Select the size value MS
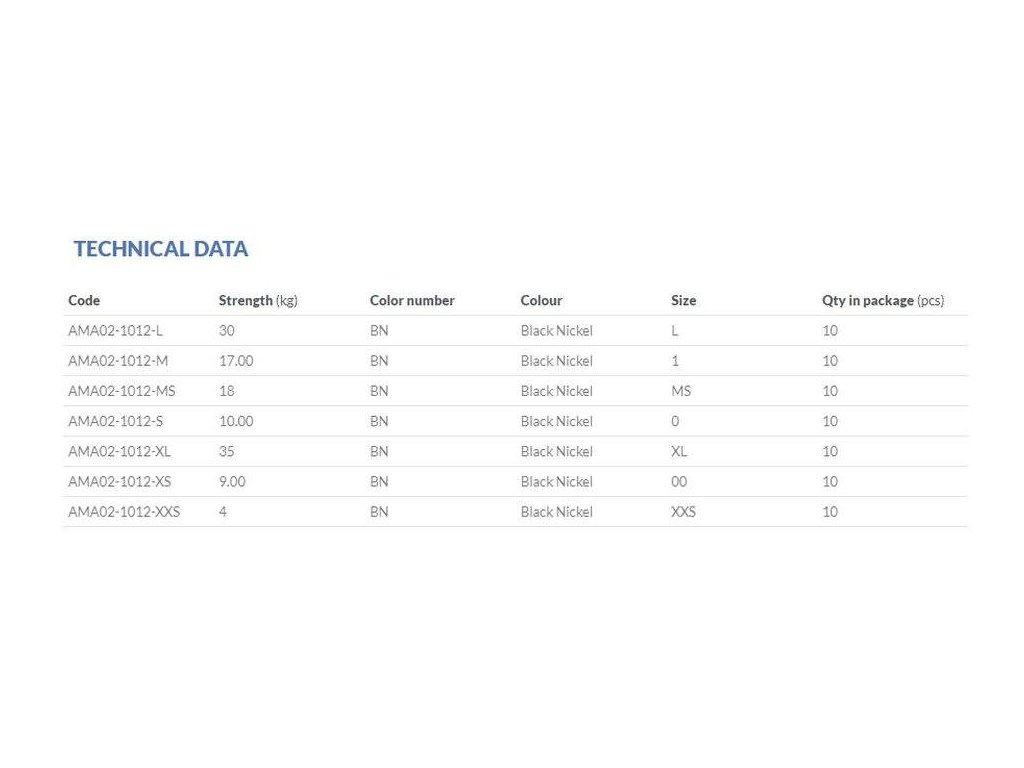 tap(681, 391)
